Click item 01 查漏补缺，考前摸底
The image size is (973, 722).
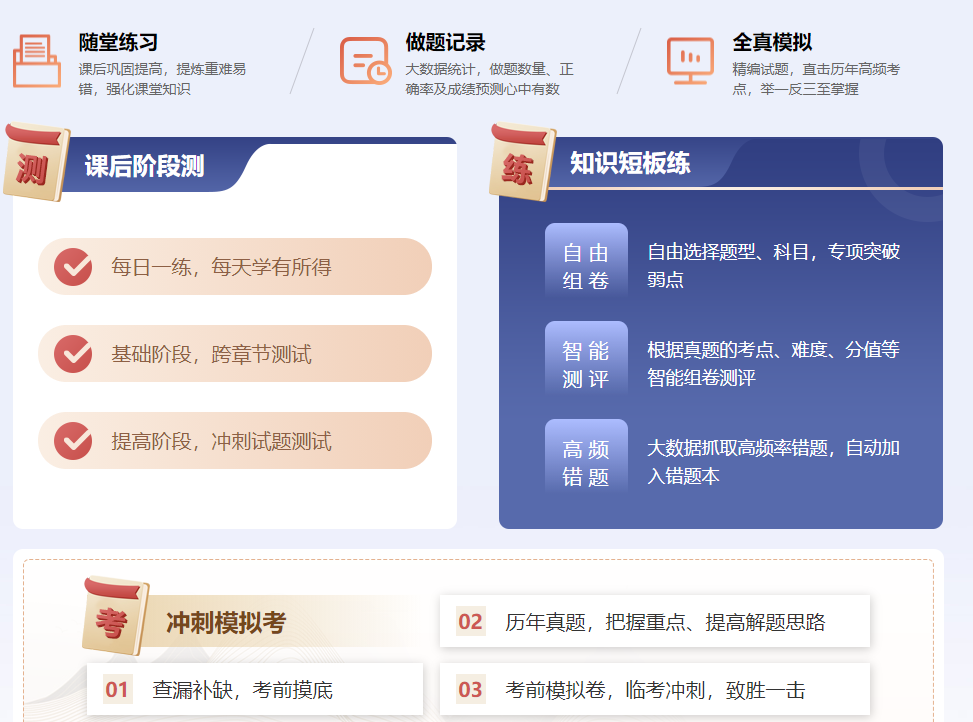pos(254,689)
